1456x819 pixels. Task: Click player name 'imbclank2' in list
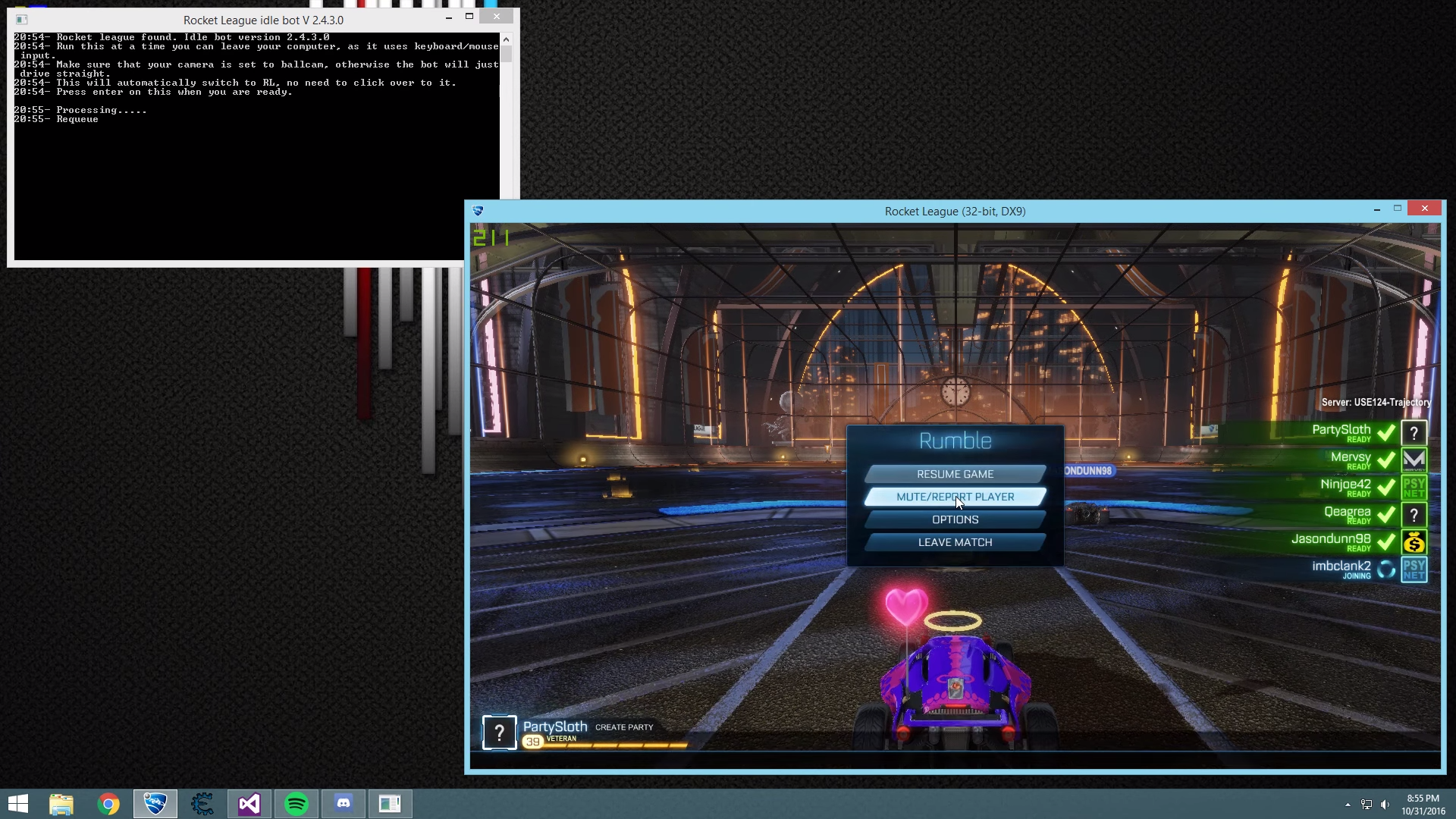tap(1341, 566)
